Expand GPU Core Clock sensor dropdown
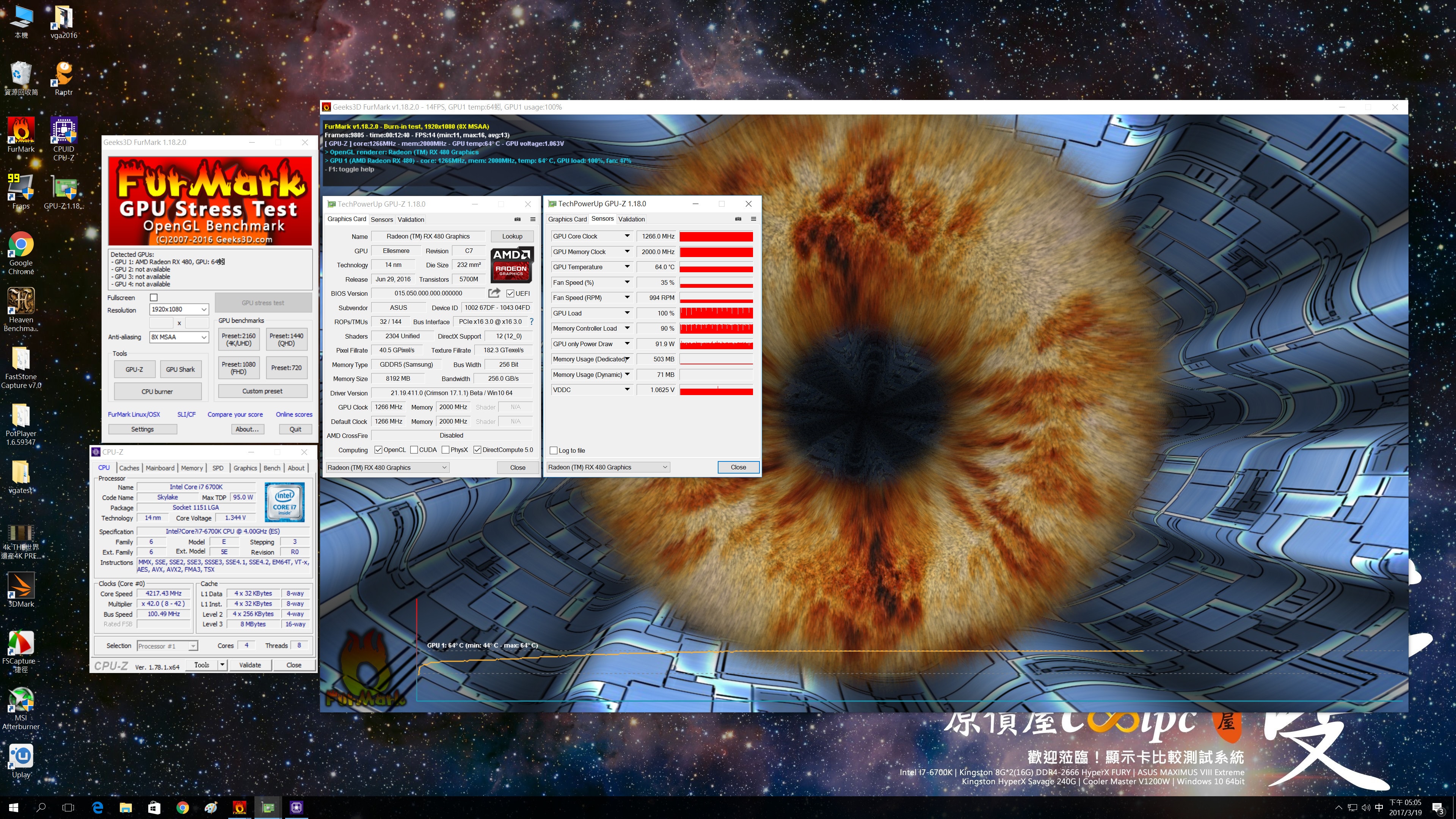This screenshot has height=819, width=1456. pyautogui.click(x=627, y=236)
